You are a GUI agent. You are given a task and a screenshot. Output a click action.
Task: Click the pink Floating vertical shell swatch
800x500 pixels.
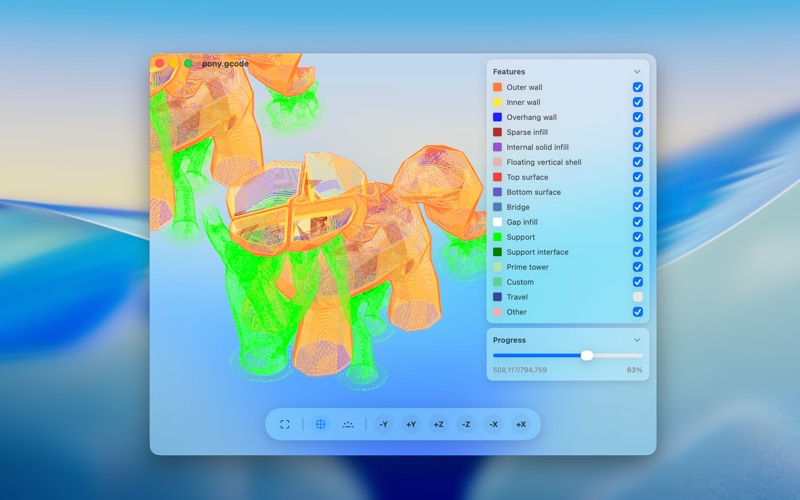[x=497, y=162]
